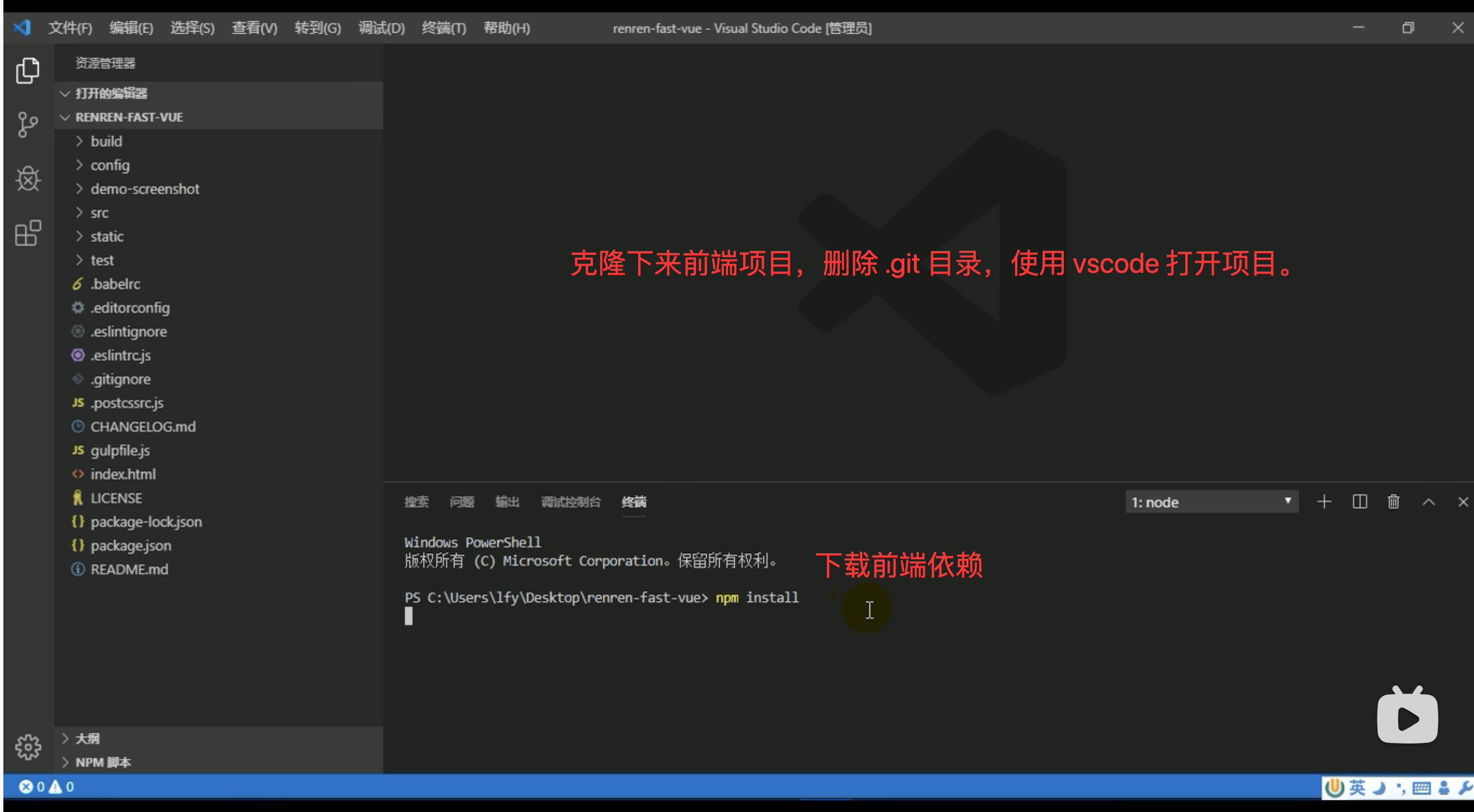The width and height of the screenshot is (1474, 812).
Task: Click the IME 英 language indicator
Action: 1357,788
